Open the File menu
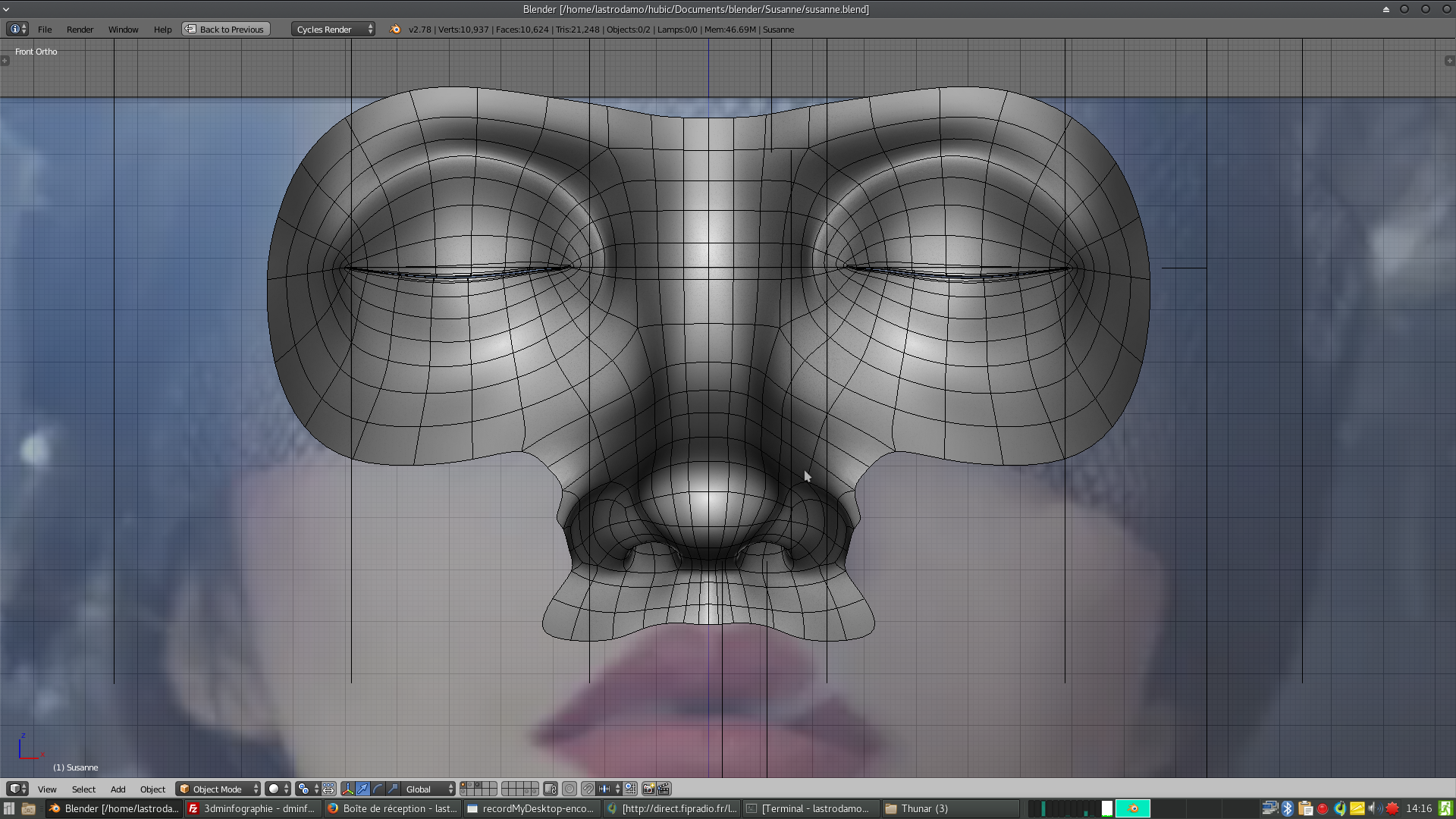The height and width of the screenshot is (819, 1456). click(45, 30)
